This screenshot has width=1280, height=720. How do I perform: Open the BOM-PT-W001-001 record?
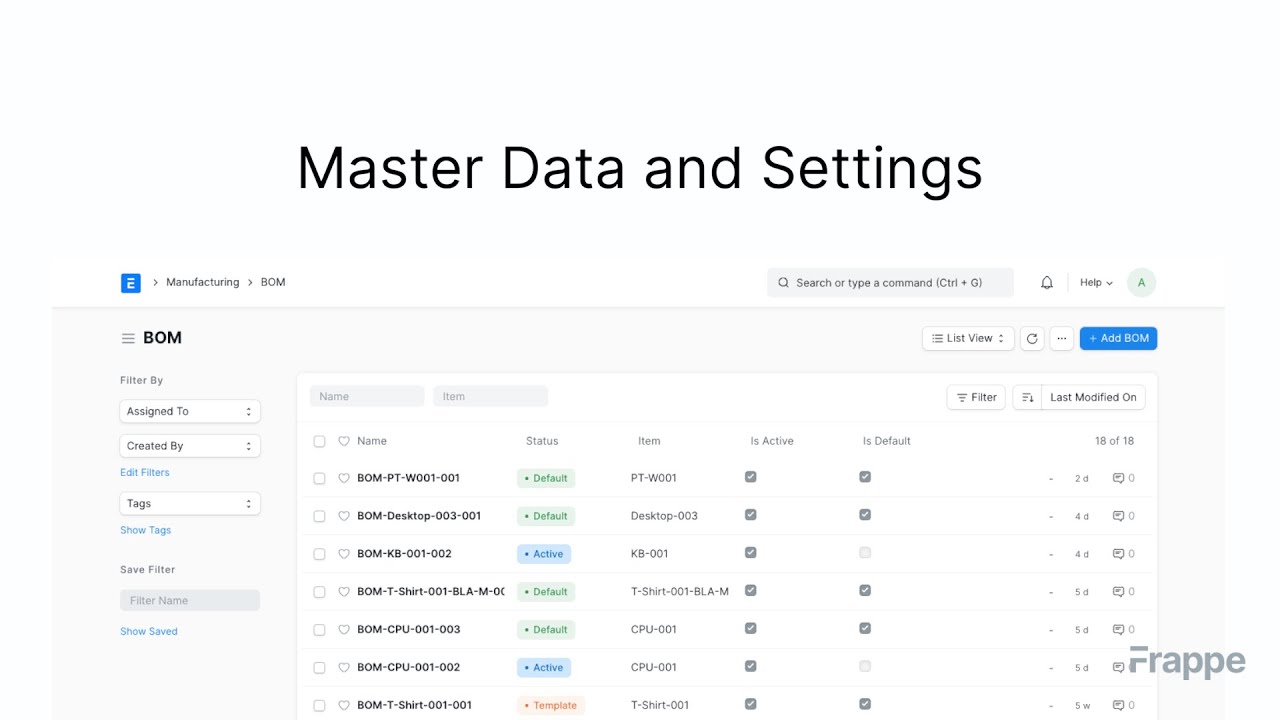tap(408, 479)
